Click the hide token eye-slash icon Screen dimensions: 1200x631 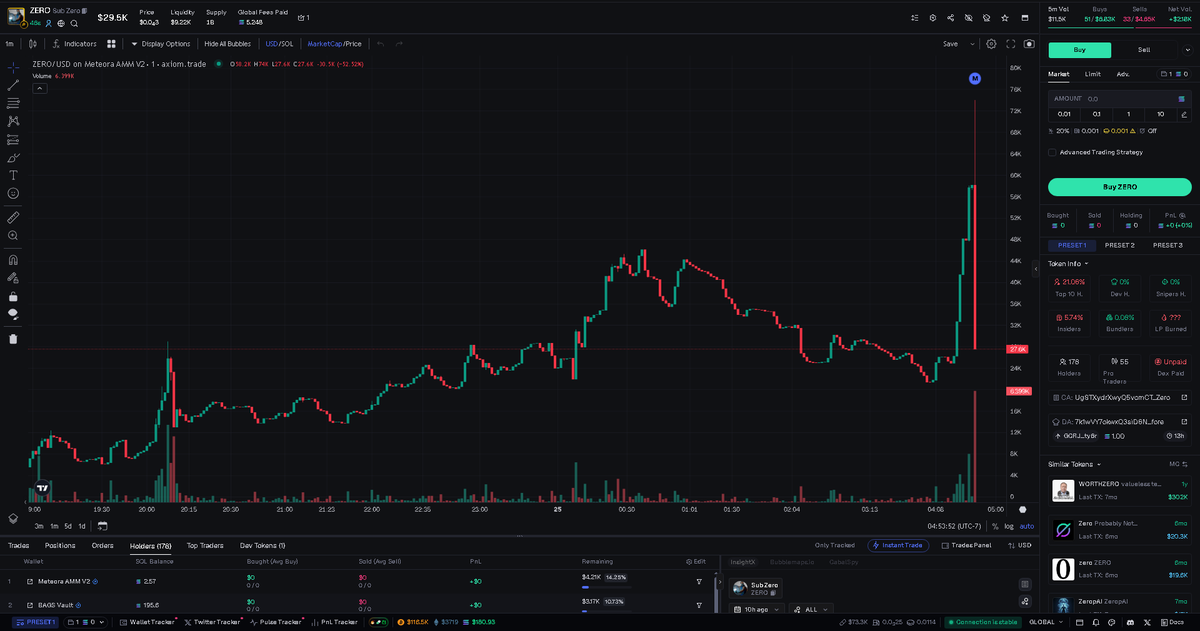[968, 18]
